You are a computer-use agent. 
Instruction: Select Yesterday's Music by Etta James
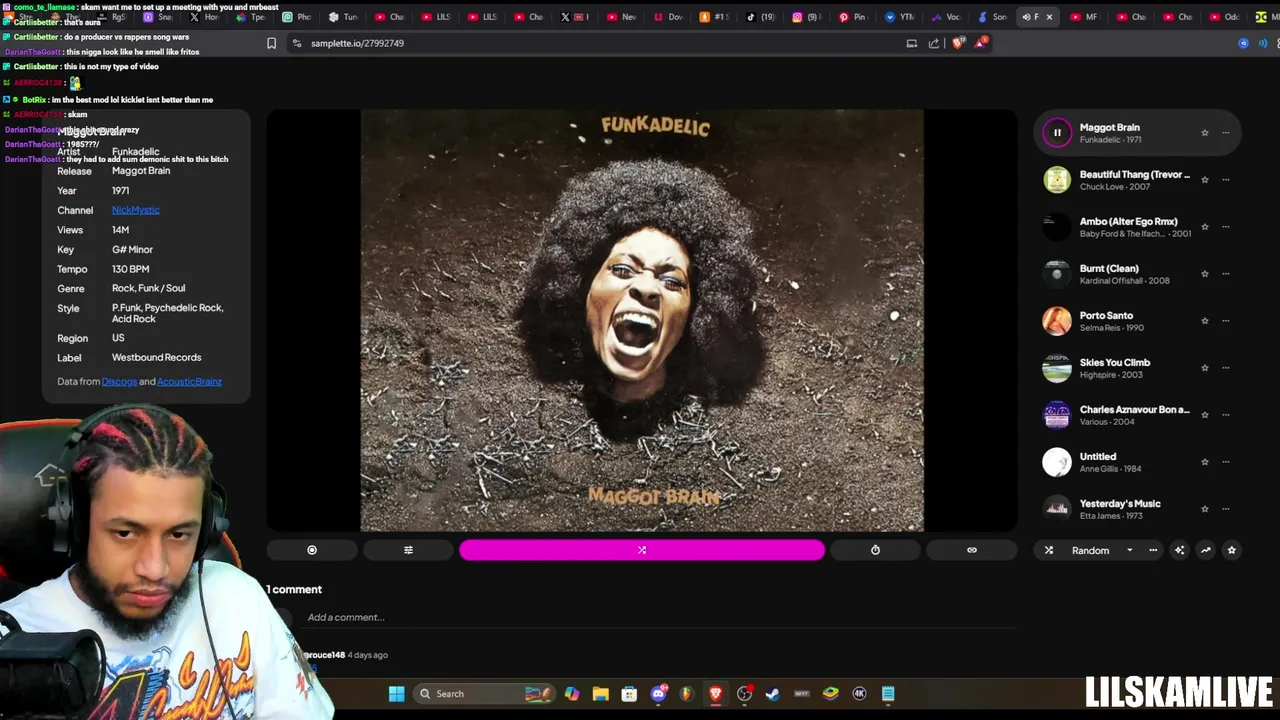(x=1137, y=509)
